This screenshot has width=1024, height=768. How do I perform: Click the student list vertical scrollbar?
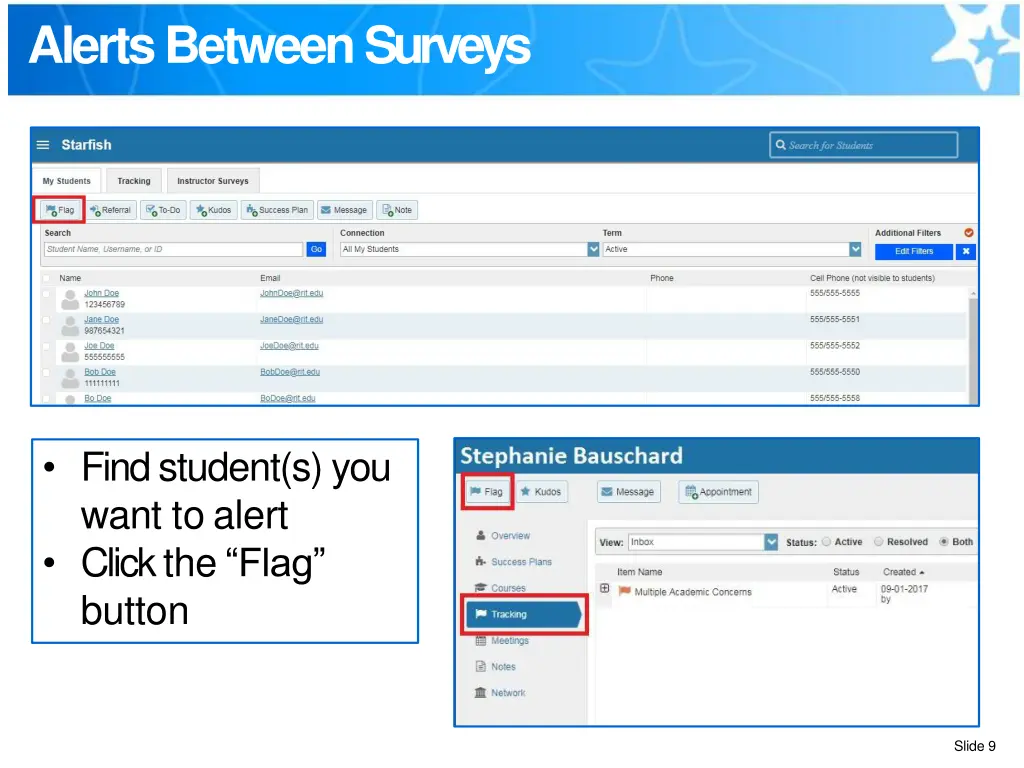pos(973,346)
